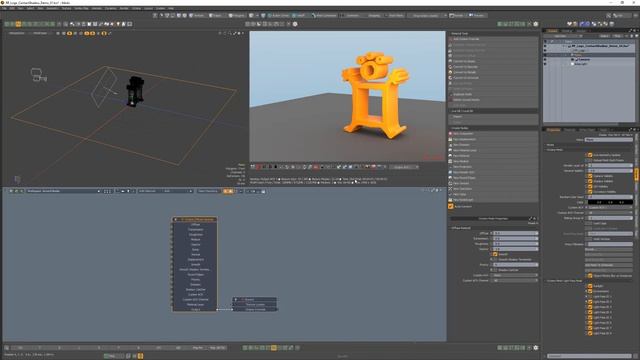This screenshot has height=360, width=640.
Task: Toggle visibility eye of the Camera item
Action: click(545, 60)
